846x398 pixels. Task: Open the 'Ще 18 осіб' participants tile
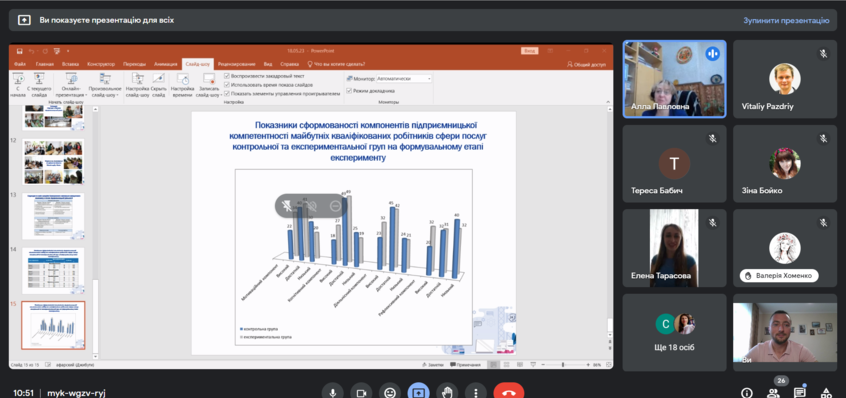[674, 332]
